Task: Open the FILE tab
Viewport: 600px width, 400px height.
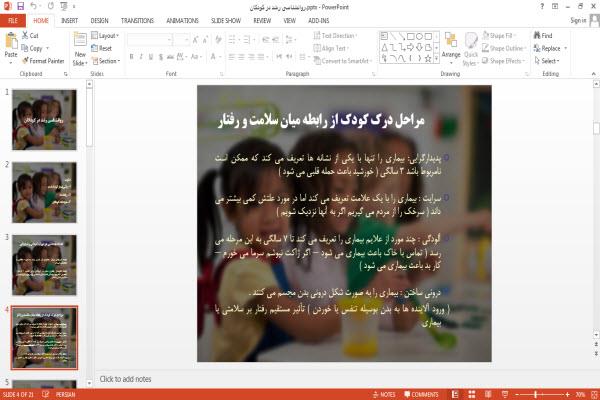Action: 13,21
